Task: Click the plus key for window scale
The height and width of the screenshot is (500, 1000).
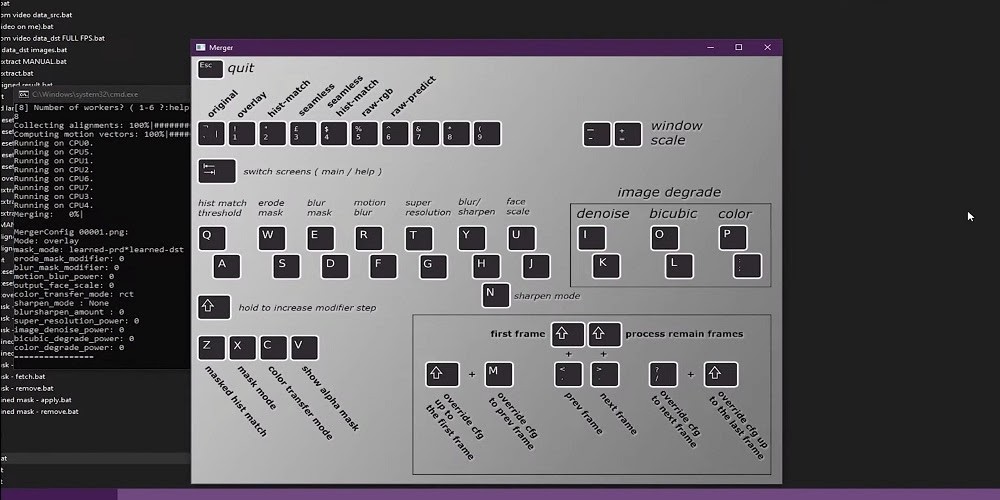Action: [x=627, y=135]
